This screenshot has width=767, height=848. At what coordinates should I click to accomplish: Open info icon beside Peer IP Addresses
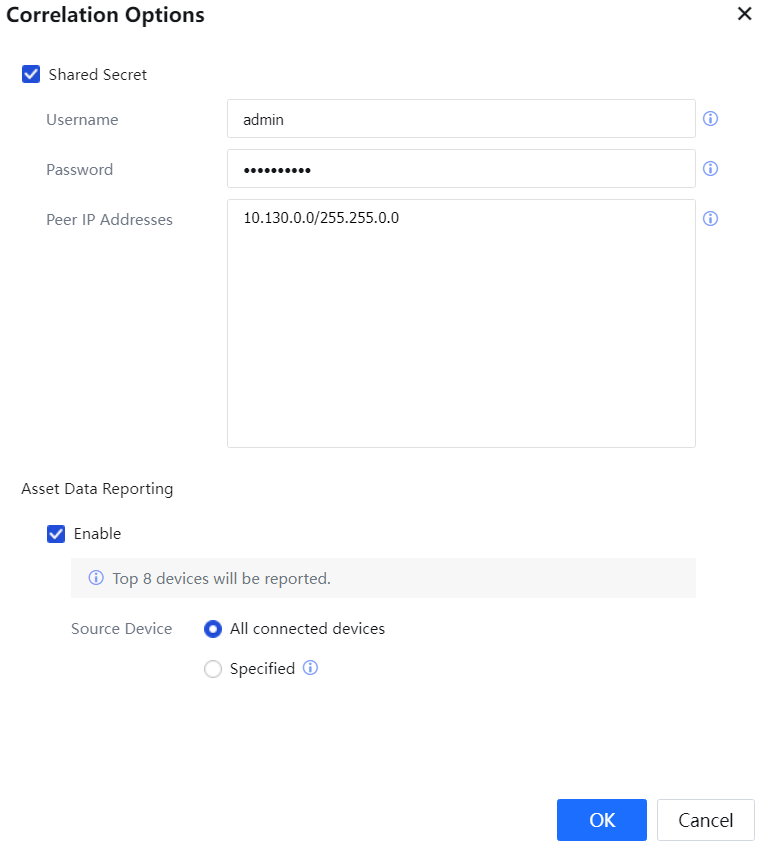[711, 219]
